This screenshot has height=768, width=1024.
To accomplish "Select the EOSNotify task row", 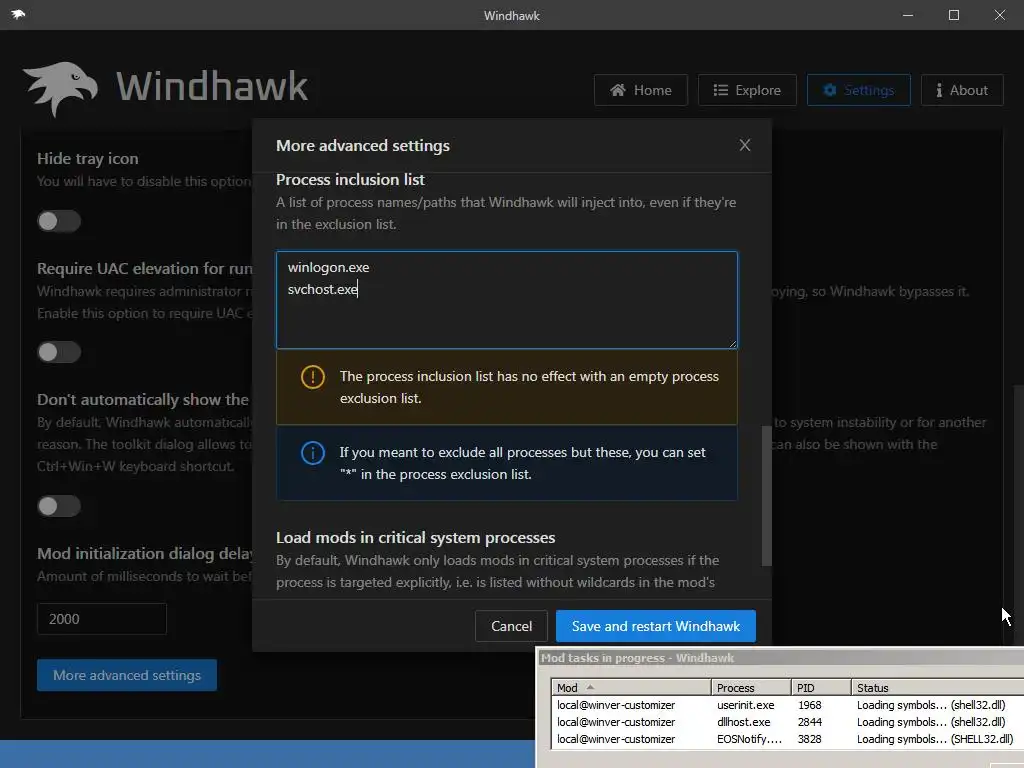I will click(x=787, y=739).
